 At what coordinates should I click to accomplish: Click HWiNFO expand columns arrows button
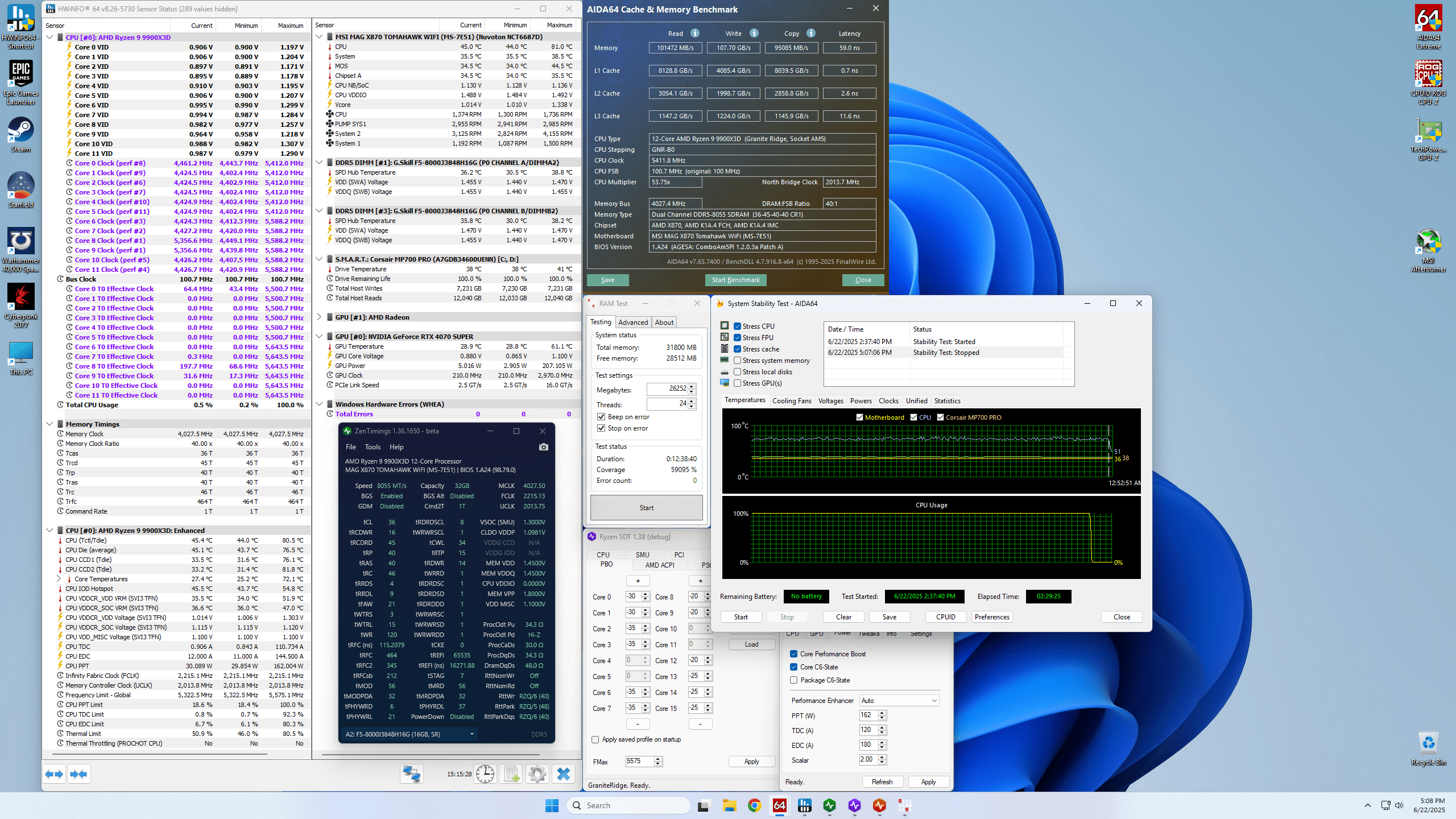(55, 774)
